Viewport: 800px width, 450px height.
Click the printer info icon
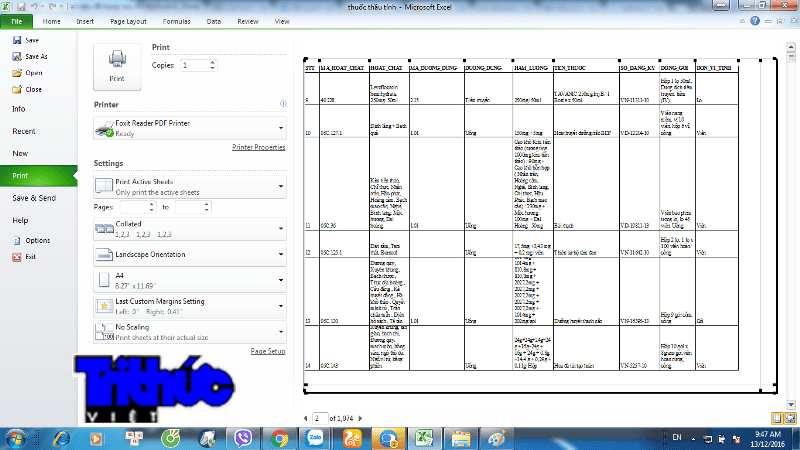(283, 104)
